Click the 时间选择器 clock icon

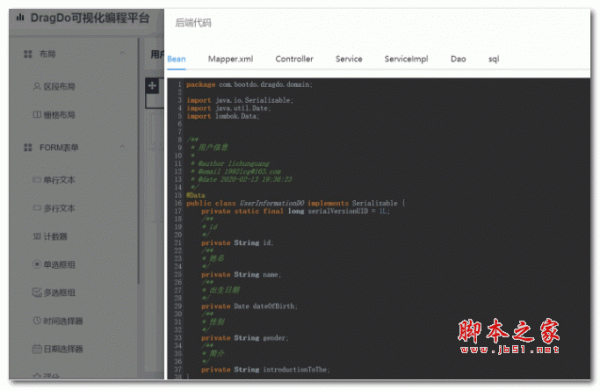[37, 320]
